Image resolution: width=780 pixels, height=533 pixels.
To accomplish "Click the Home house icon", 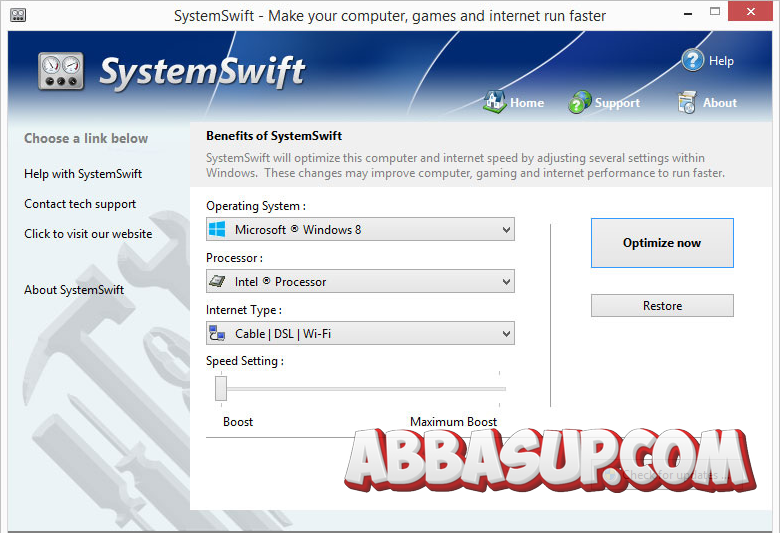I will coord(494,102).
